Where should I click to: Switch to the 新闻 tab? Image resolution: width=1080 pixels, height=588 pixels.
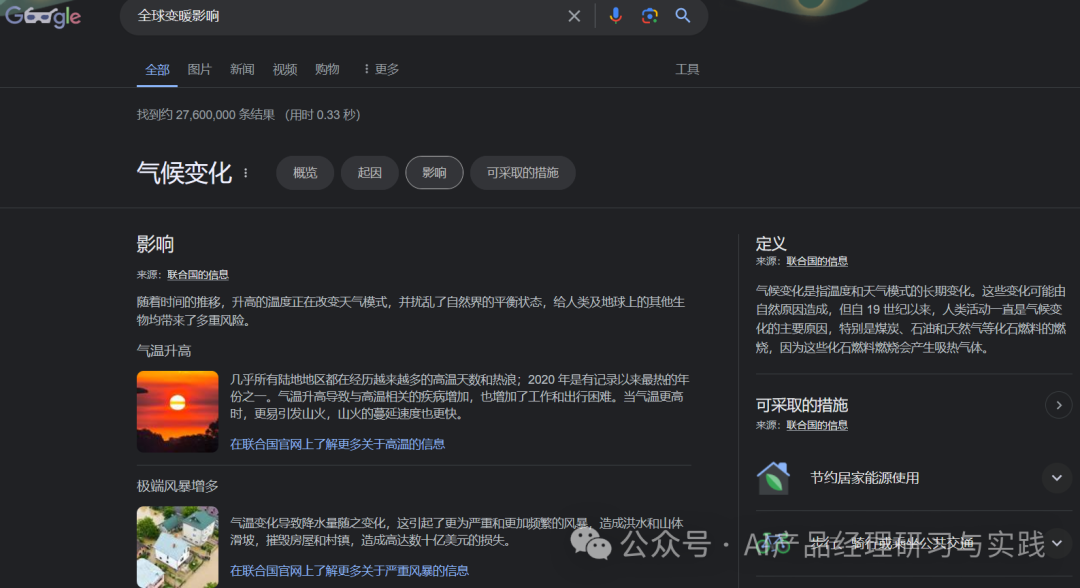(x=242, y=69)
